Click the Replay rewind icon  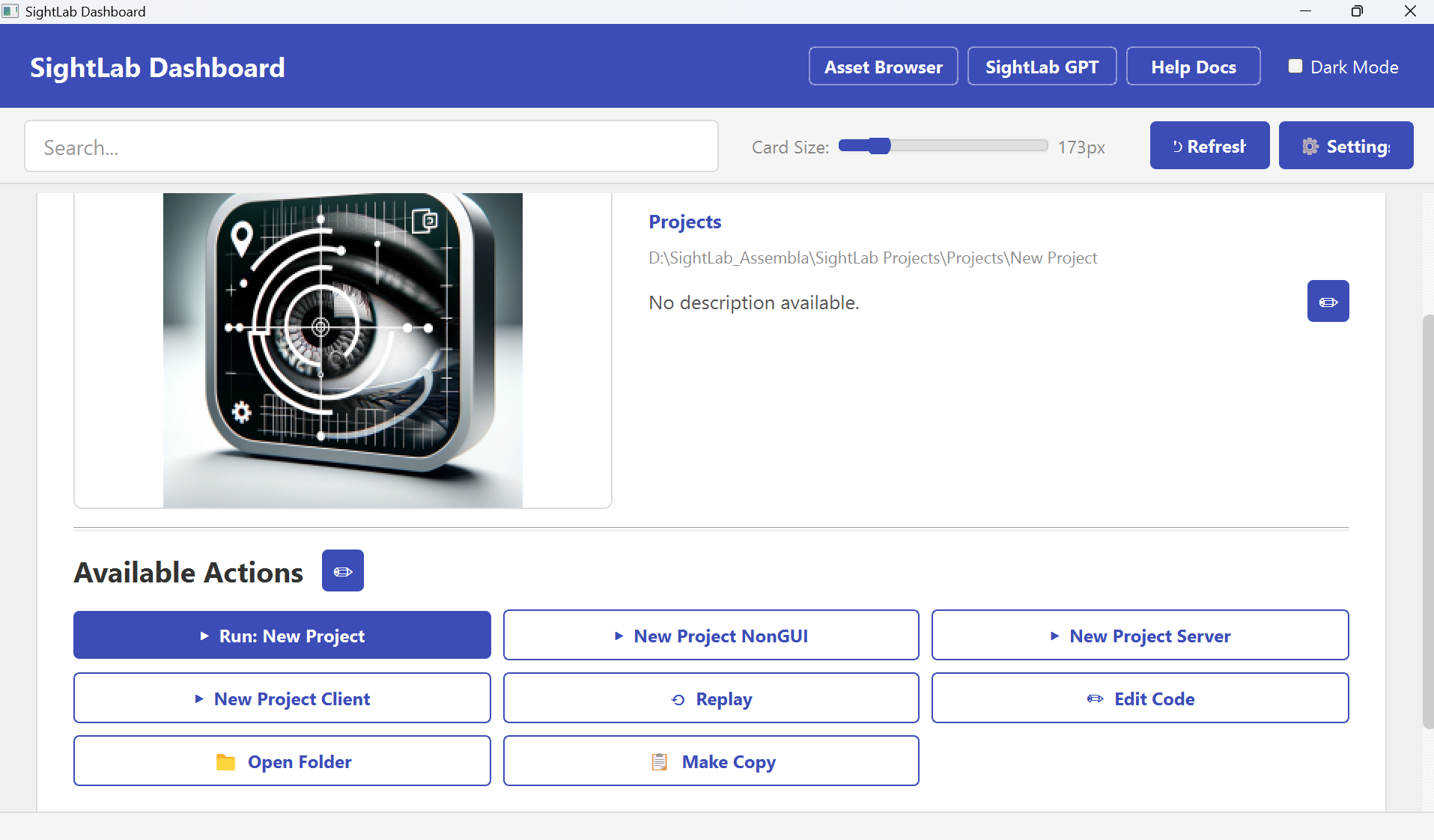(x=678, y=699)
